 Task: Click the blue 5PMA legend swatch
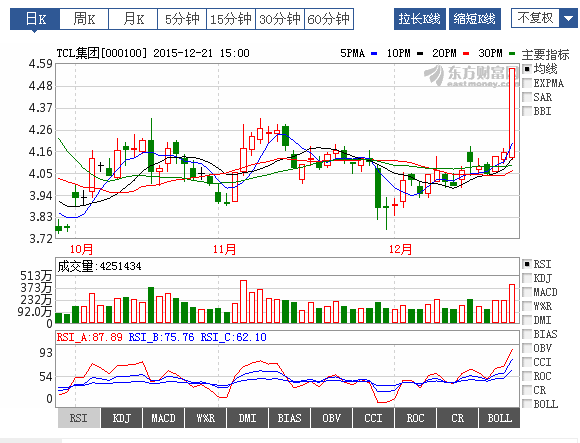pyautogui.click(x=374, y=54)
